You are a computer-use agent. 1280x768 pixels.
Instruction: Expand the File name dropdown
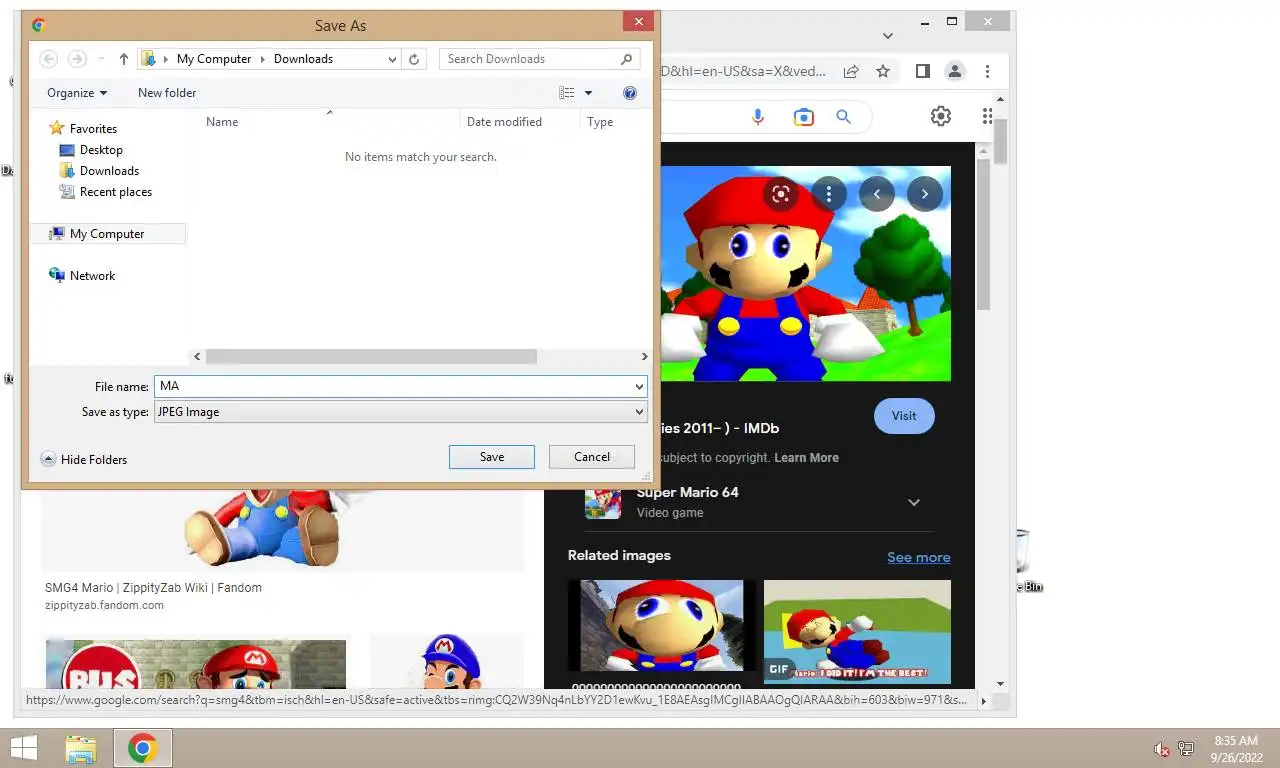[639, 386]
